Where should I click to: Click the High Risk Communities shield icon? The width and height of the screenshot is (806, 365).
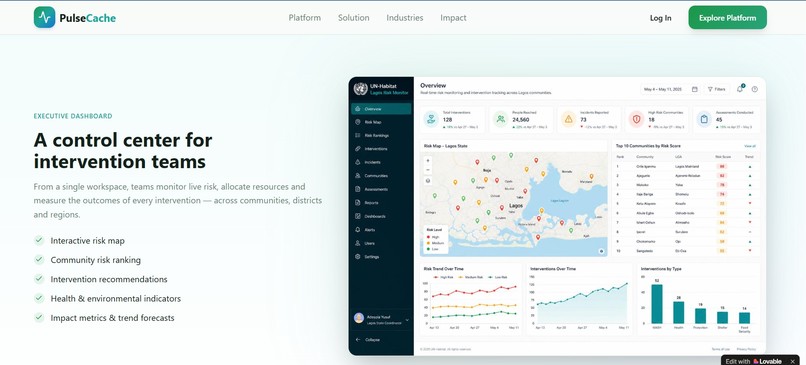[x=637, y=120]
